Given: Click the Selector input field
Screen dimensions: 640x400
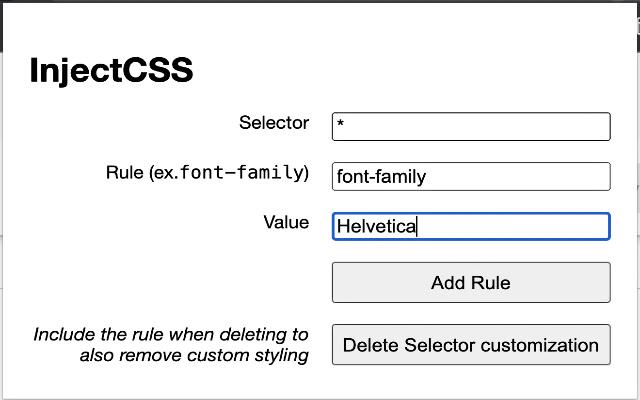Looking at the screenshot, I should pos(470,127).
